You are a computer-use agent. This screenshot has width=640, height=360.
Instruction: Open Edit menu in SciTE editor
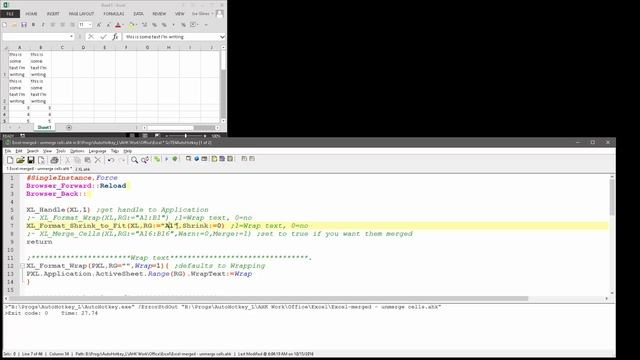19,151
